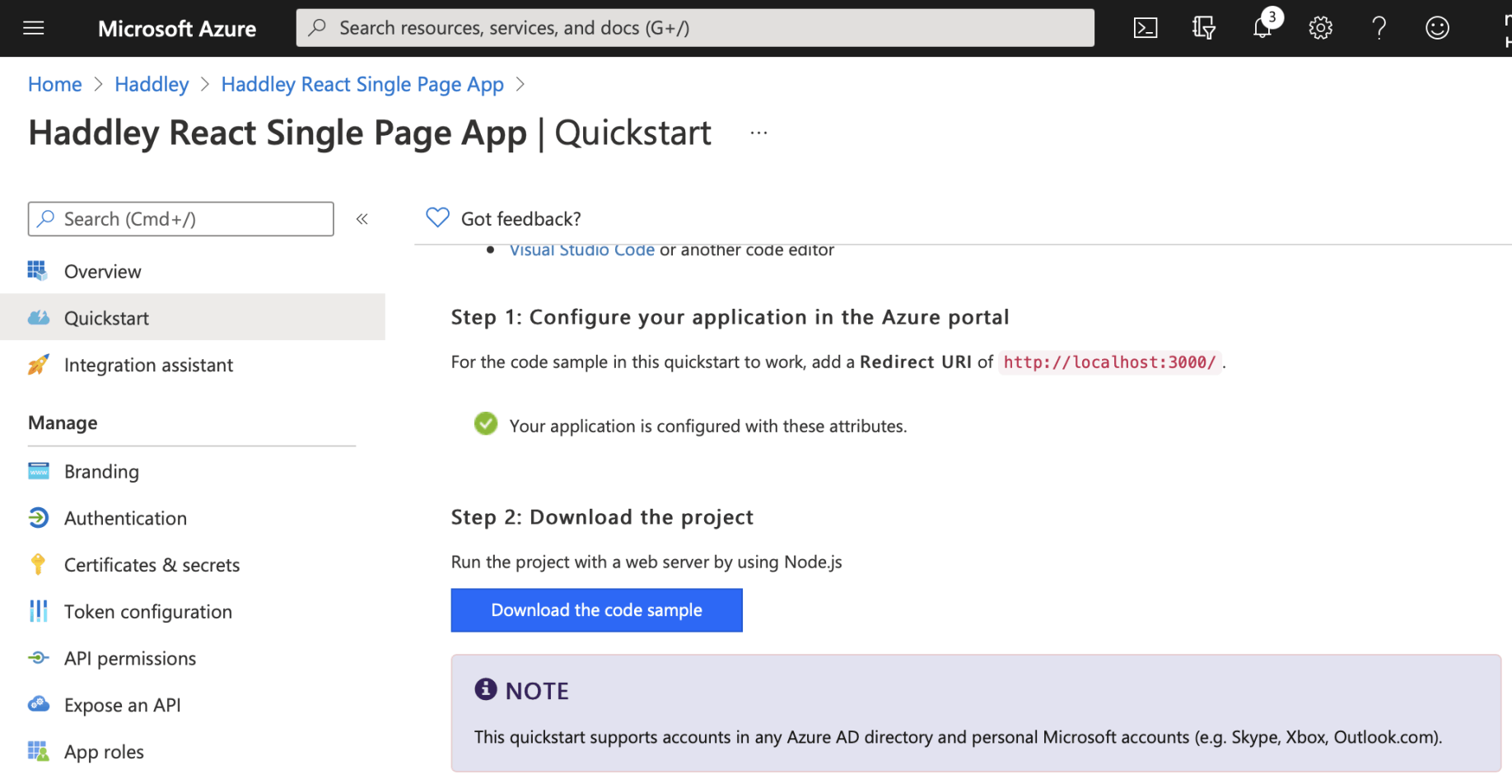This screenshot has height=784, width=1512.
Task: Click the feedback smiley icon
Action: coord(1437,28)
